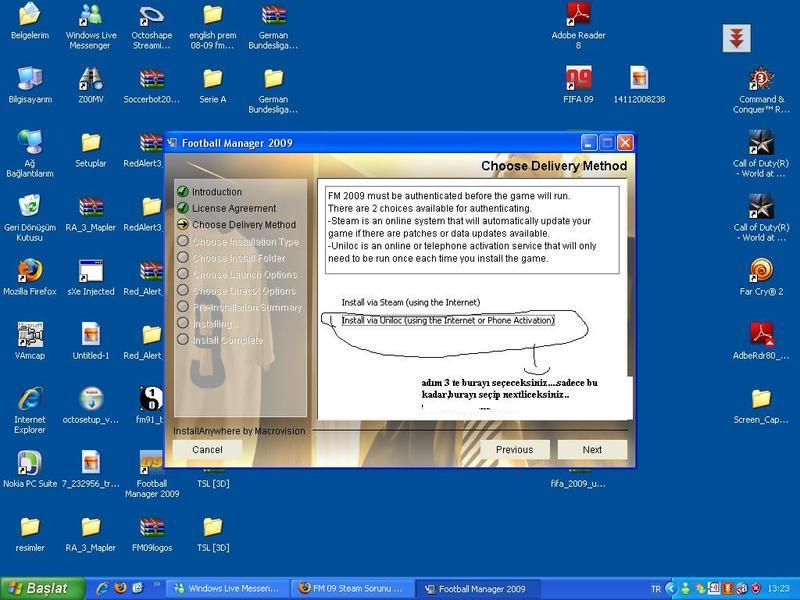Image resolution: width=800 pixels, height=600 pixels.
Task: Select Soccerbot20 archive icon
Action: (152, 86)
